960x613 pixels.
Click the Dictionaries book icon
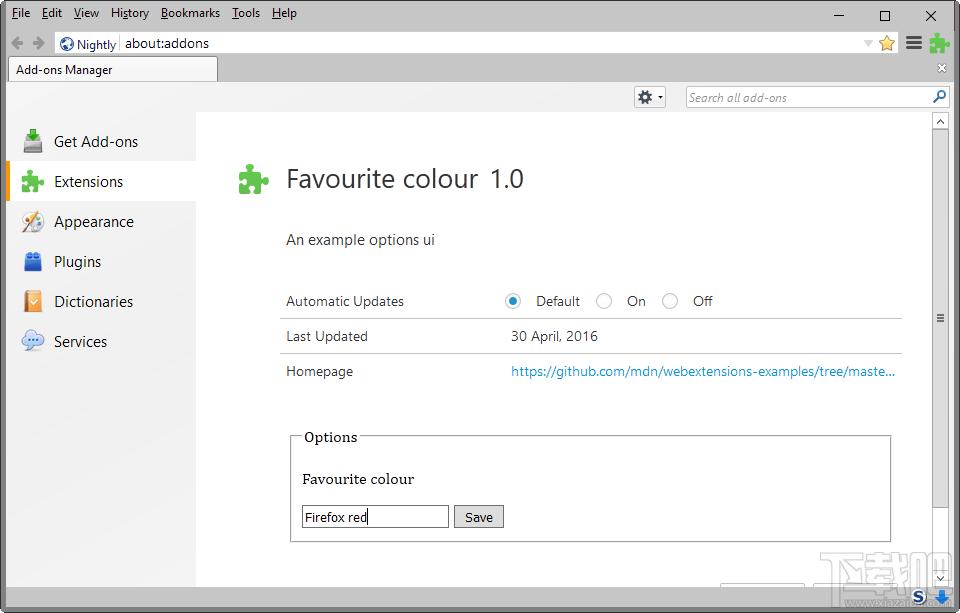coord(33,301)
